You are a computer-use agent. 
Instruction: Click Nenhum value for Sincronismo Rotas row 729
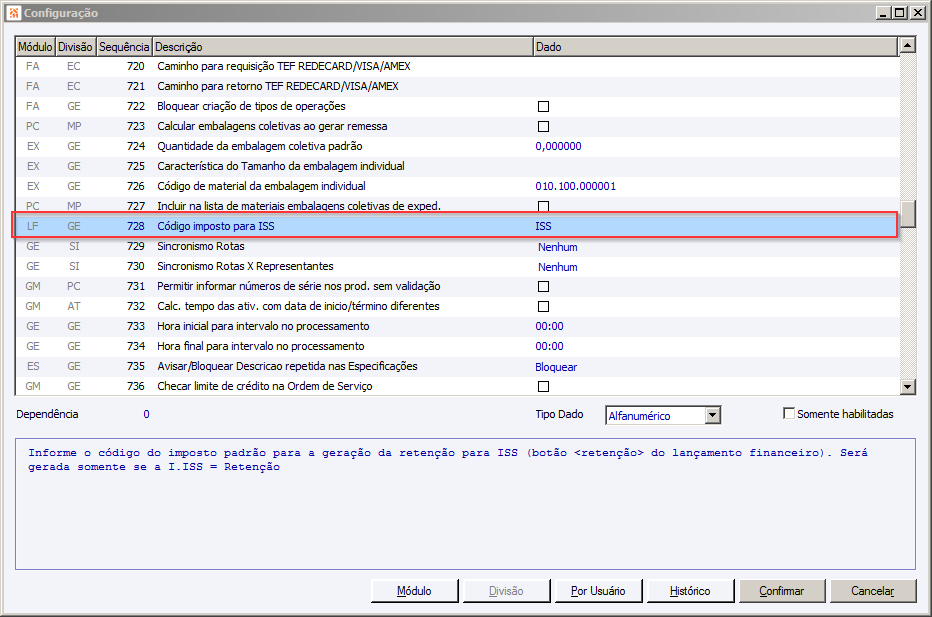click(558, 247)
